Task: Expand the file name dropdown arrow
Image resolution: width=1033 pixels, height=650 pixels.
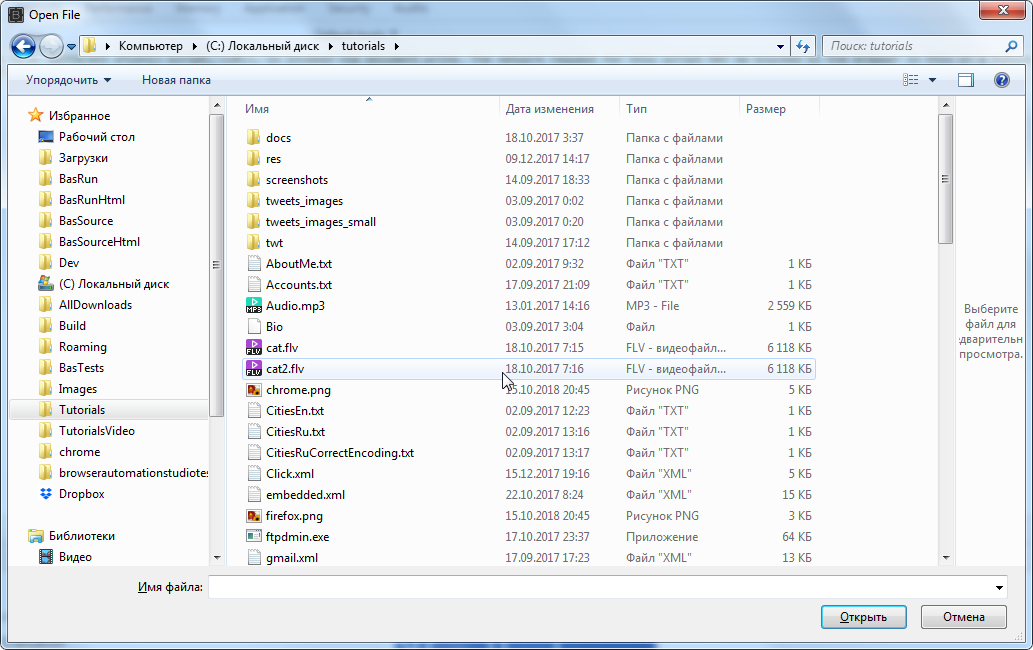Action: (x=999, y=588)
